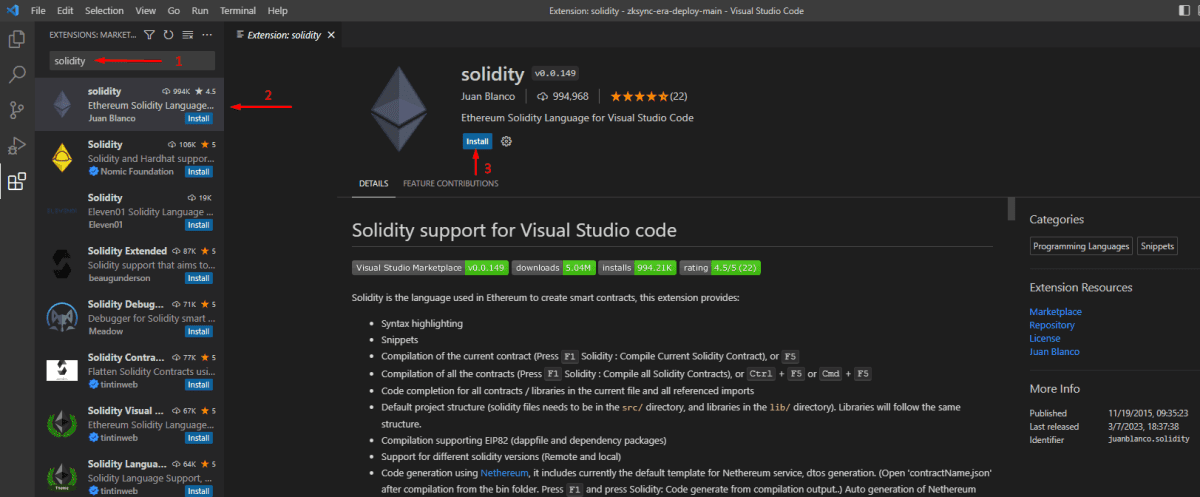
Task: Click the solidity extension settings gear
Action: pos(506,141)
